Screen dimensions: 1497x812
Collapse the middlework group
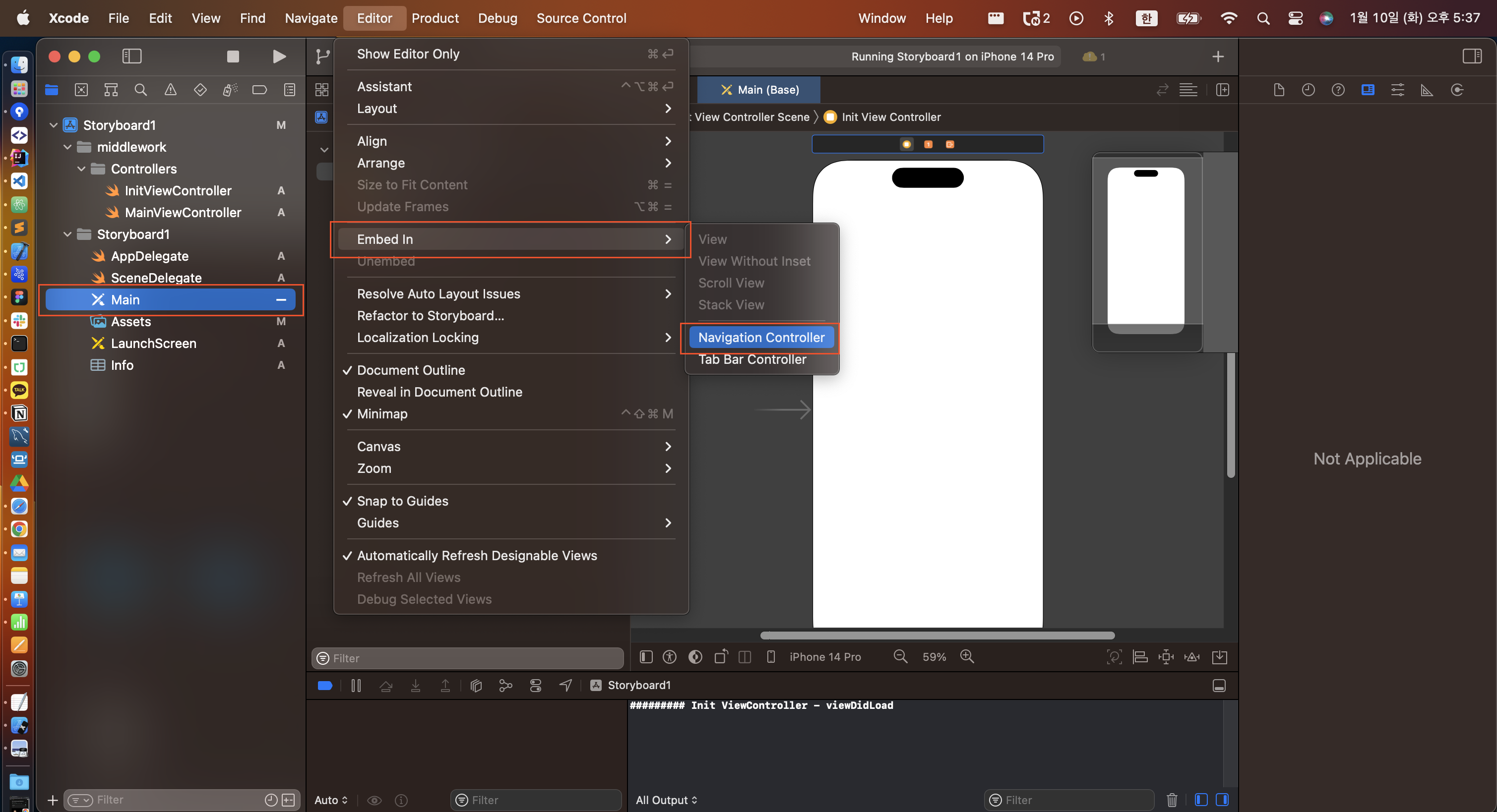[67, 148]
